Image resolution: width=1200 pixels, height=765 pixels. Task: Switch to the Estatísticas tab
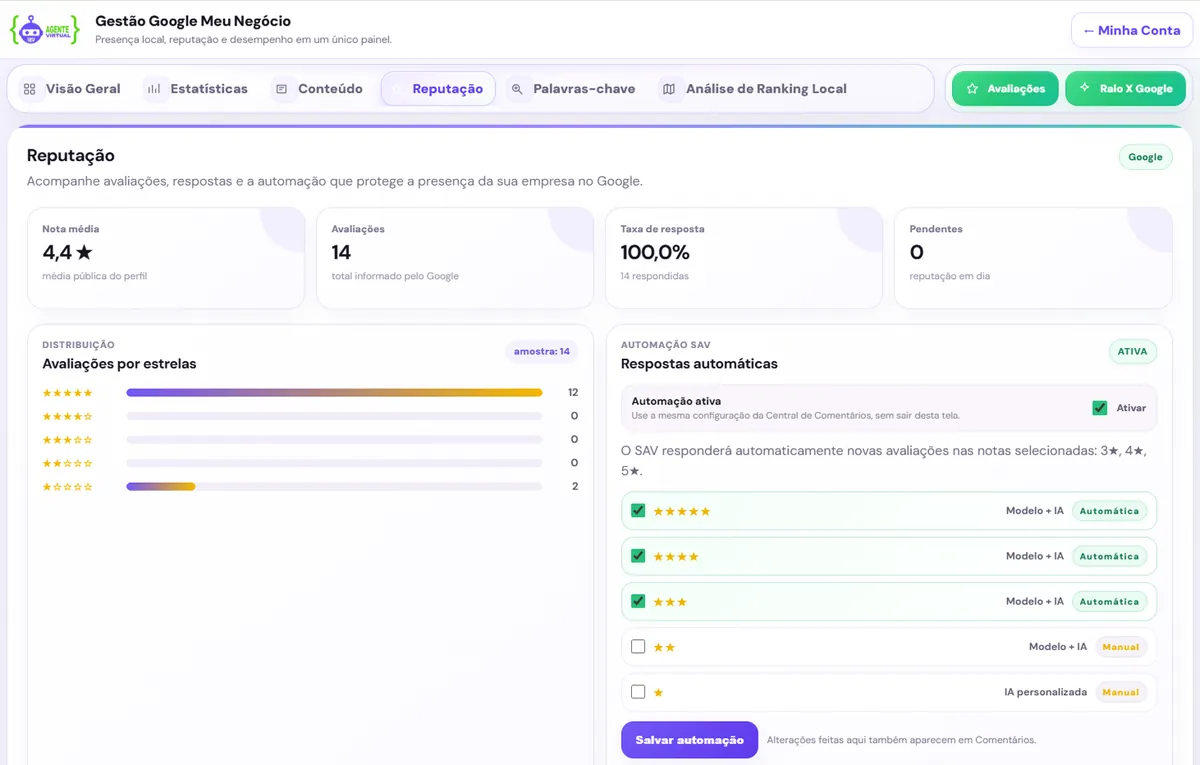pyautogui.click(x=197, y=89)
